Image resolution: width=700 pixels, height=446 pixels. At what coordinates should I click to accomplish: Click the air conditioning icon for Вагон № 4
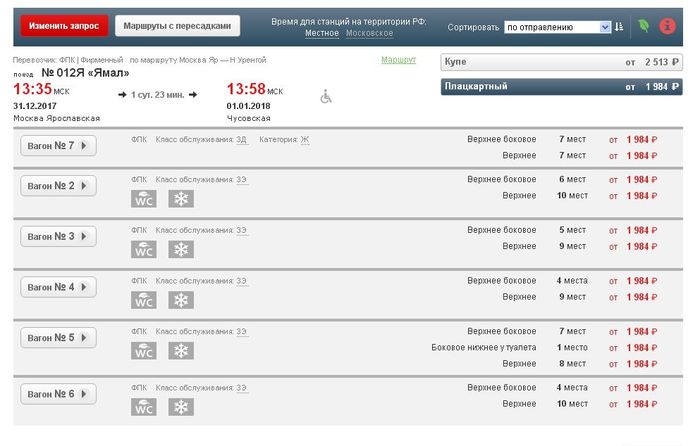(x=181, y=300)
